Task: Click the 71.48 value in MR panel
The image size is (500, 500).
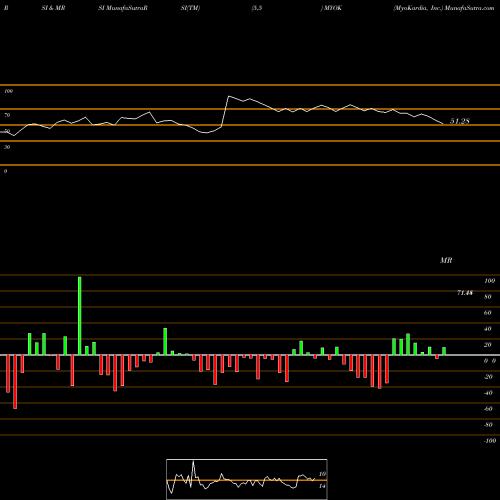Action: coord(465,293)
